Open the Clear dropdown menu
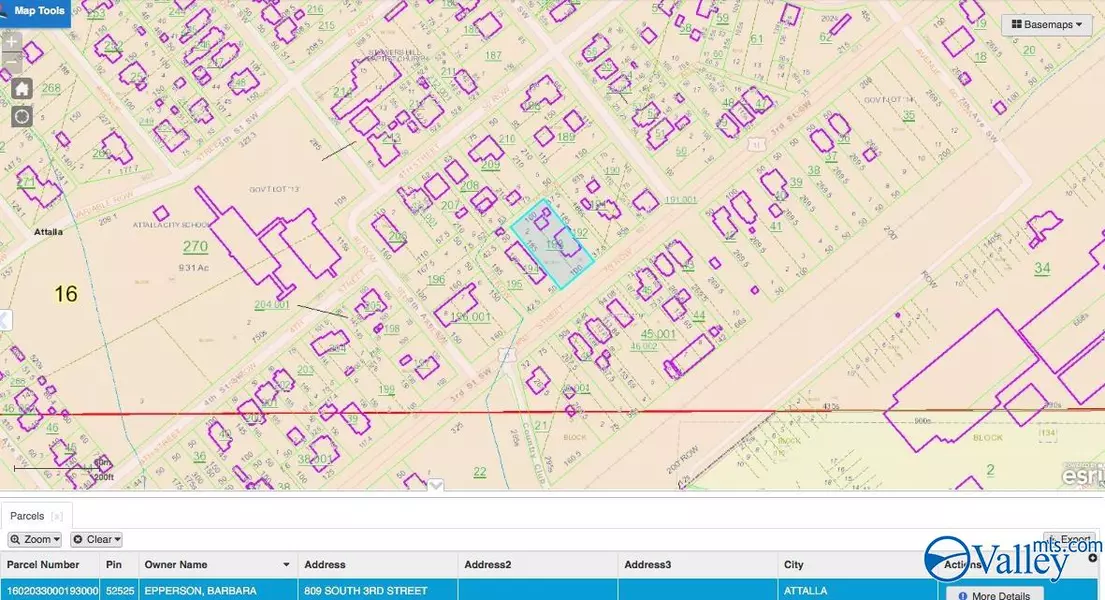This screenshot has width=1105, height=600. click(x=96, y=539)
